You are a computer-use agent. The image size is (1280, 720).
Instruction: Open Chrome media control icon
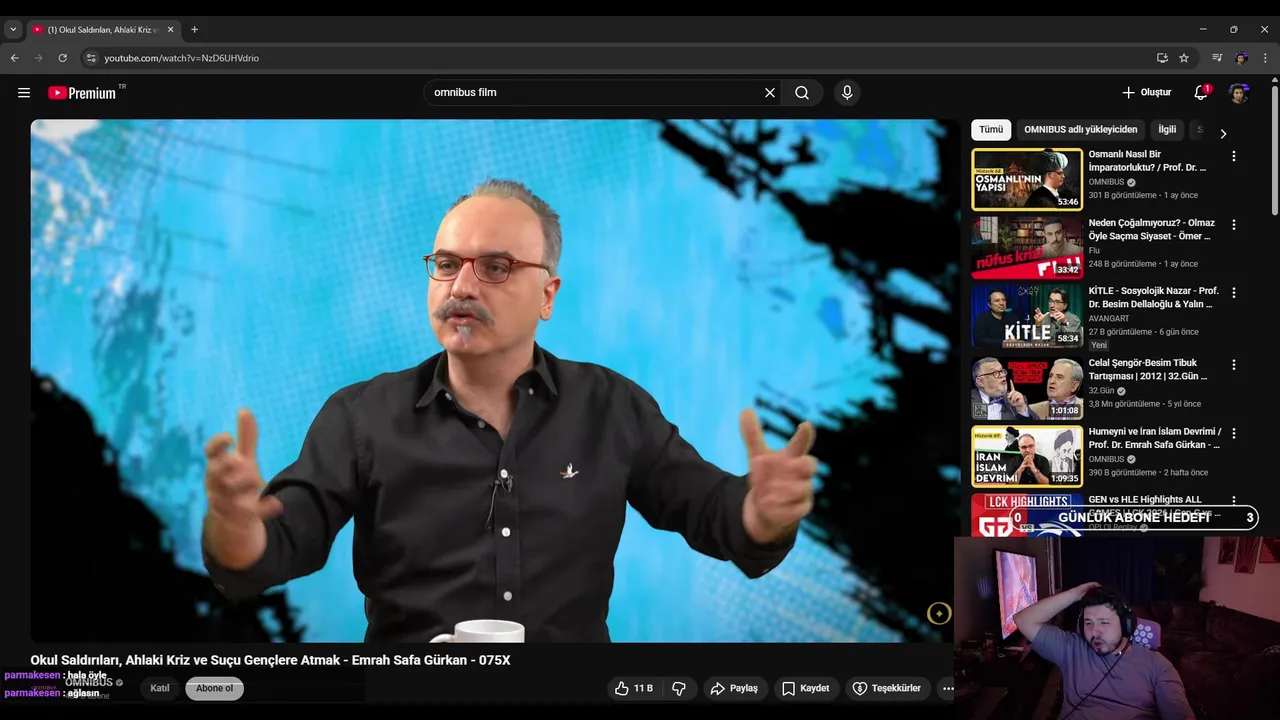point(1217,58)
